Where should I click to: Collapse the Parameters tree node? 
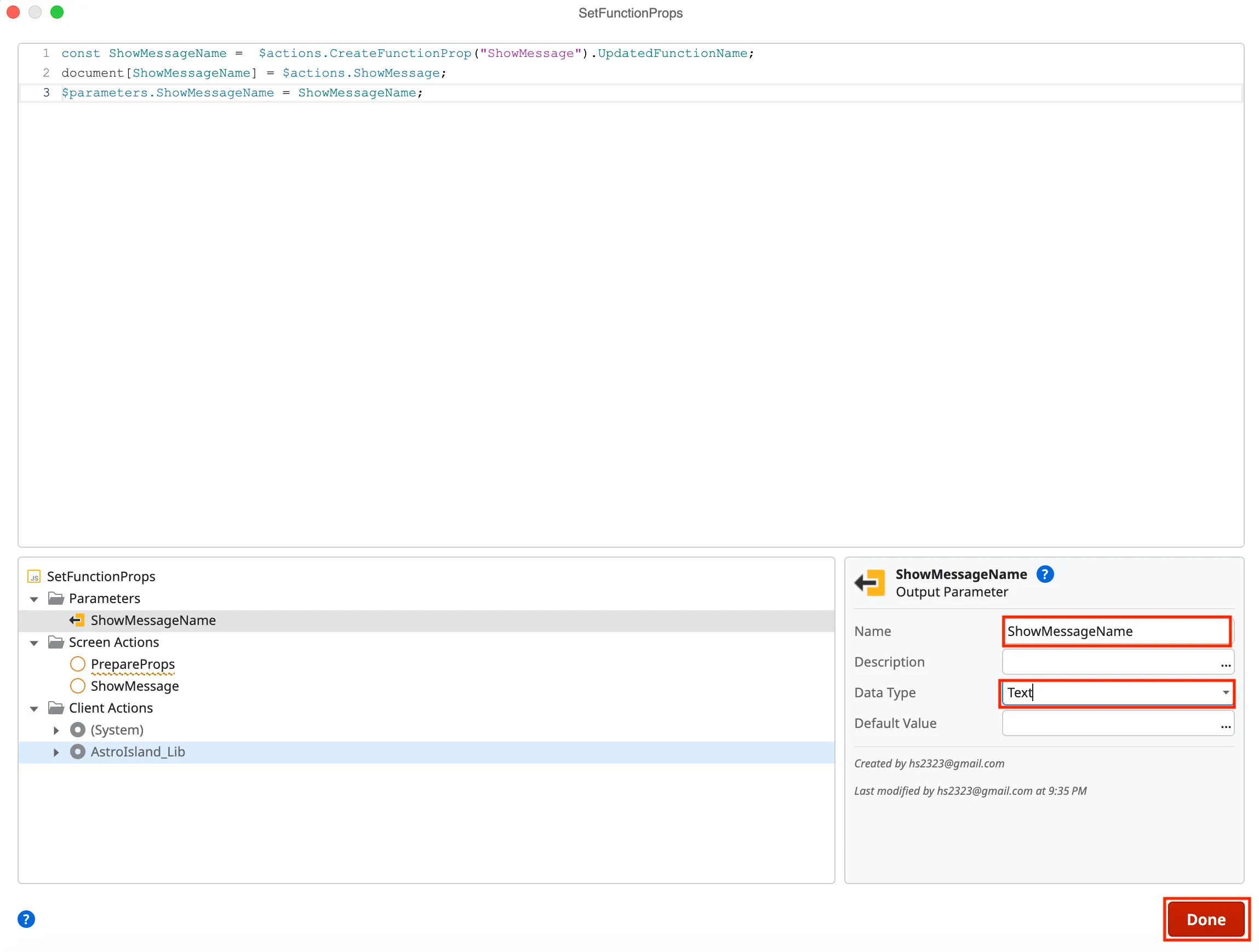point(33,598)
